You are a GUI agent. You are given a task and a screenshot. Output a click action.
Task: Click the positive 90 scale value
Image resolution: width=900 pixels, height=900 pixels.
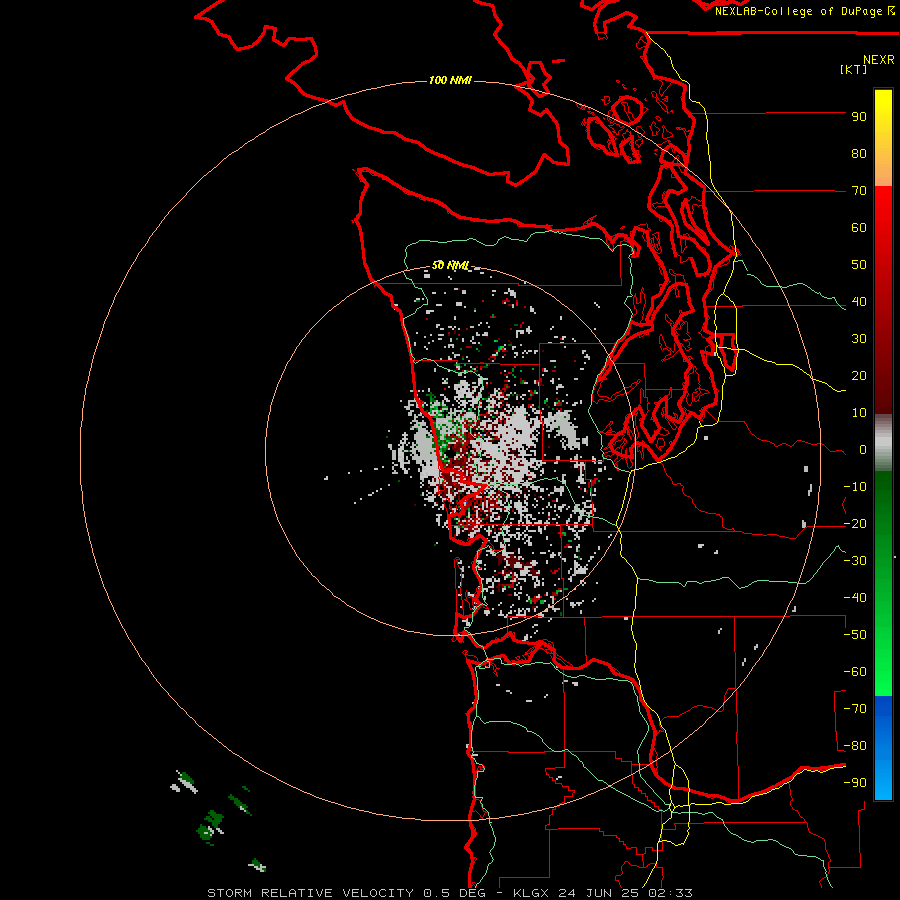859,117
